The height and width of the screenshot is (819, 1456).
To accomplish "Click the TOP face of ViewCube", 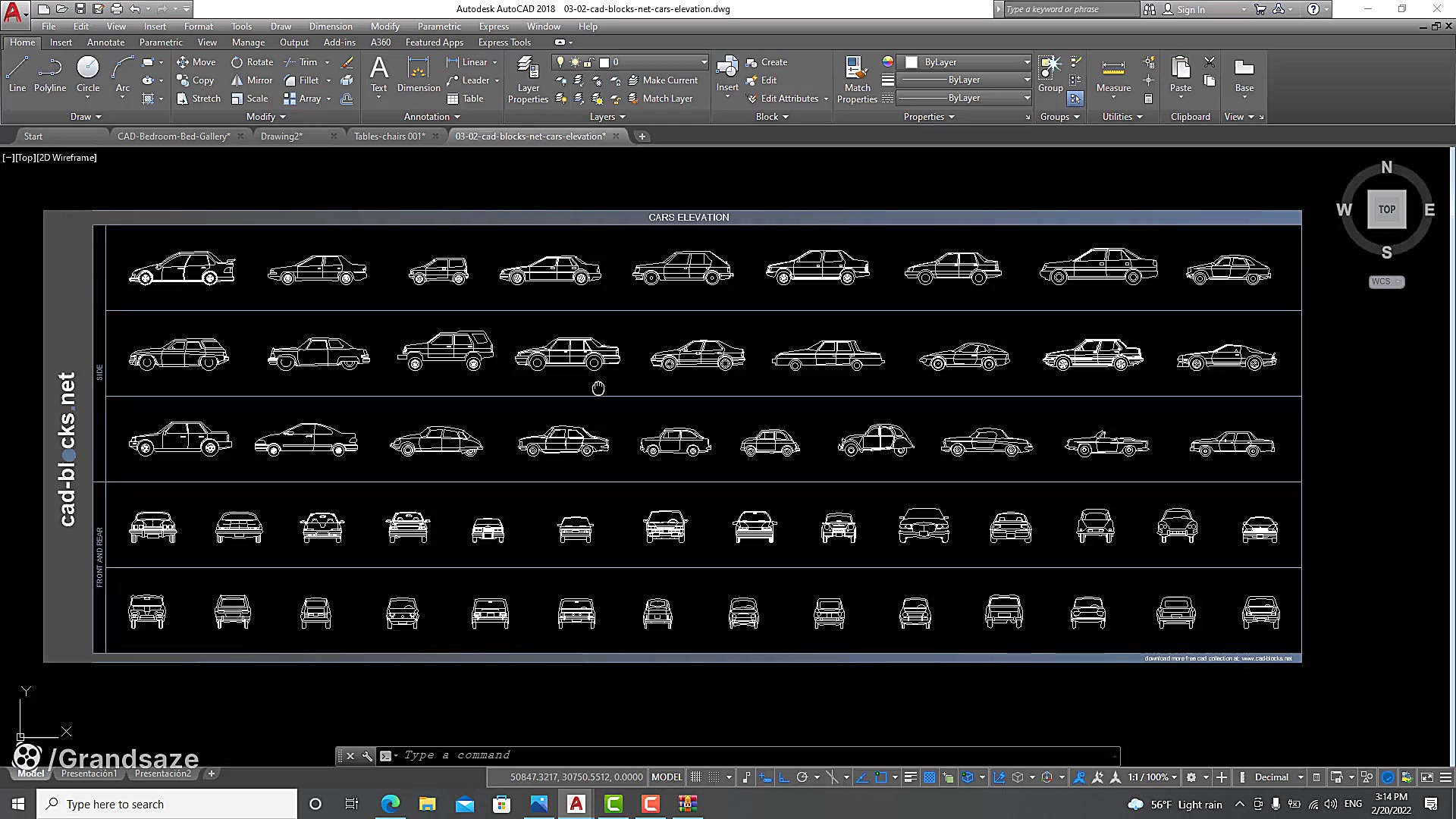I will (1387, 209).
